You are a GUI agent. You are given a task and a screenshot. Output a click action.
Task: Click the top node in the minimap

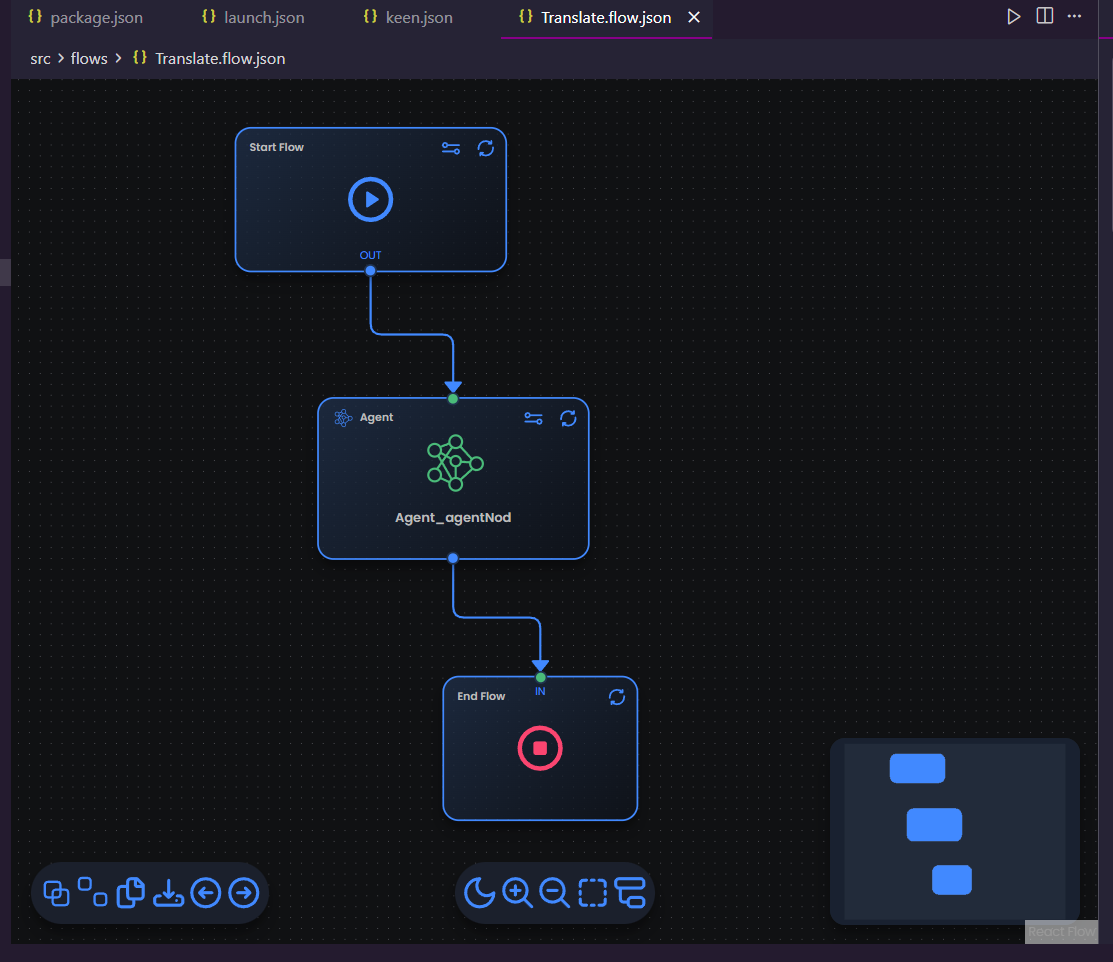coord(917,768)
